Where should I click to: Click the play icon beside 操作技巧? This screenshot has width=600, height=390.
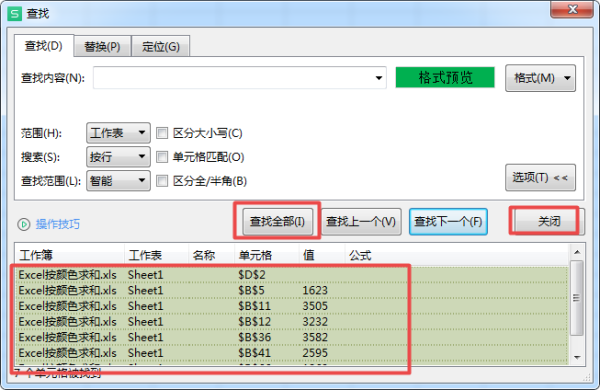[x=24, y=224]
